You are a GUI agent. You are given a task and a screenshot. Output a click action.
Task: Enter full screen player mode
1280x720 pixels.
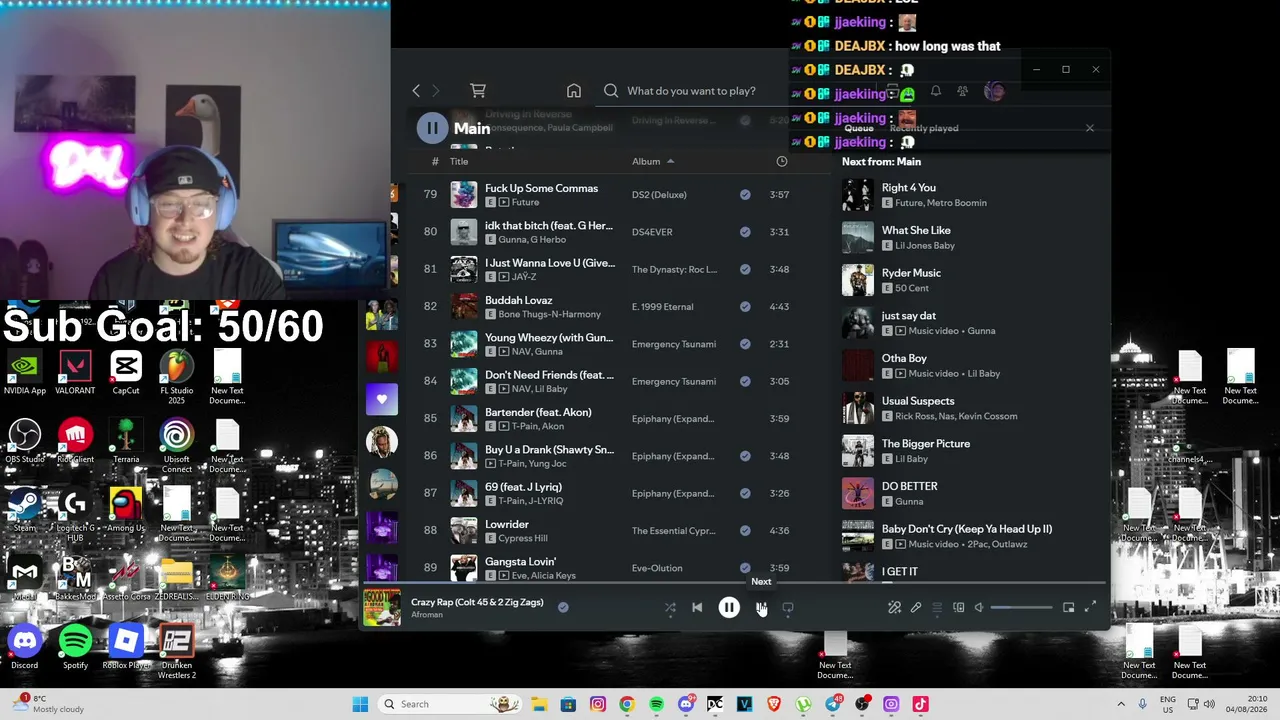(1090, 608)
